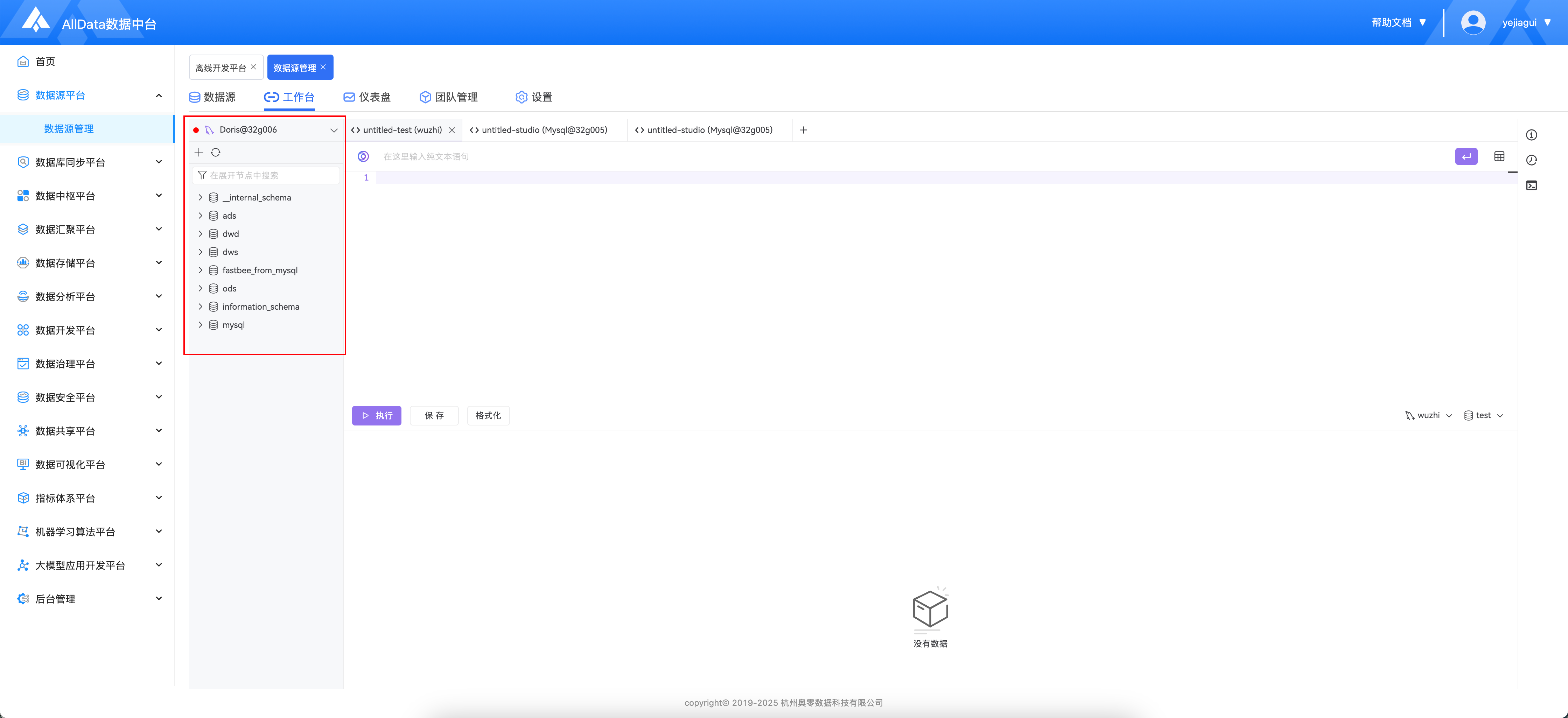Image resolution: width=1568 pixels, height=718 pixels.
Task: Click the tree node search field
Action: point(271,175)
